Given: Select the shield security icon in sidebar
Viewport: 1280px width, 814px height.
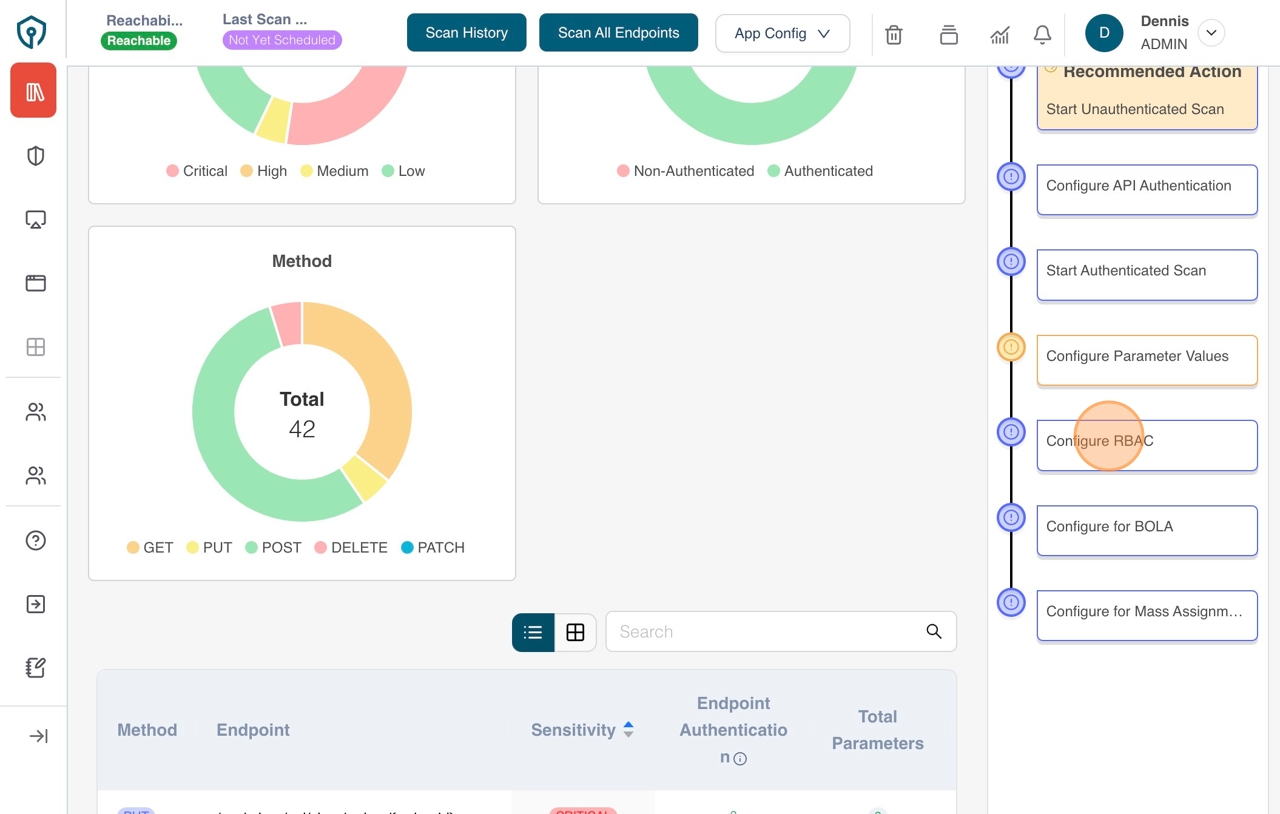Looking at the screenshot, I should click(x=34, y=155).
